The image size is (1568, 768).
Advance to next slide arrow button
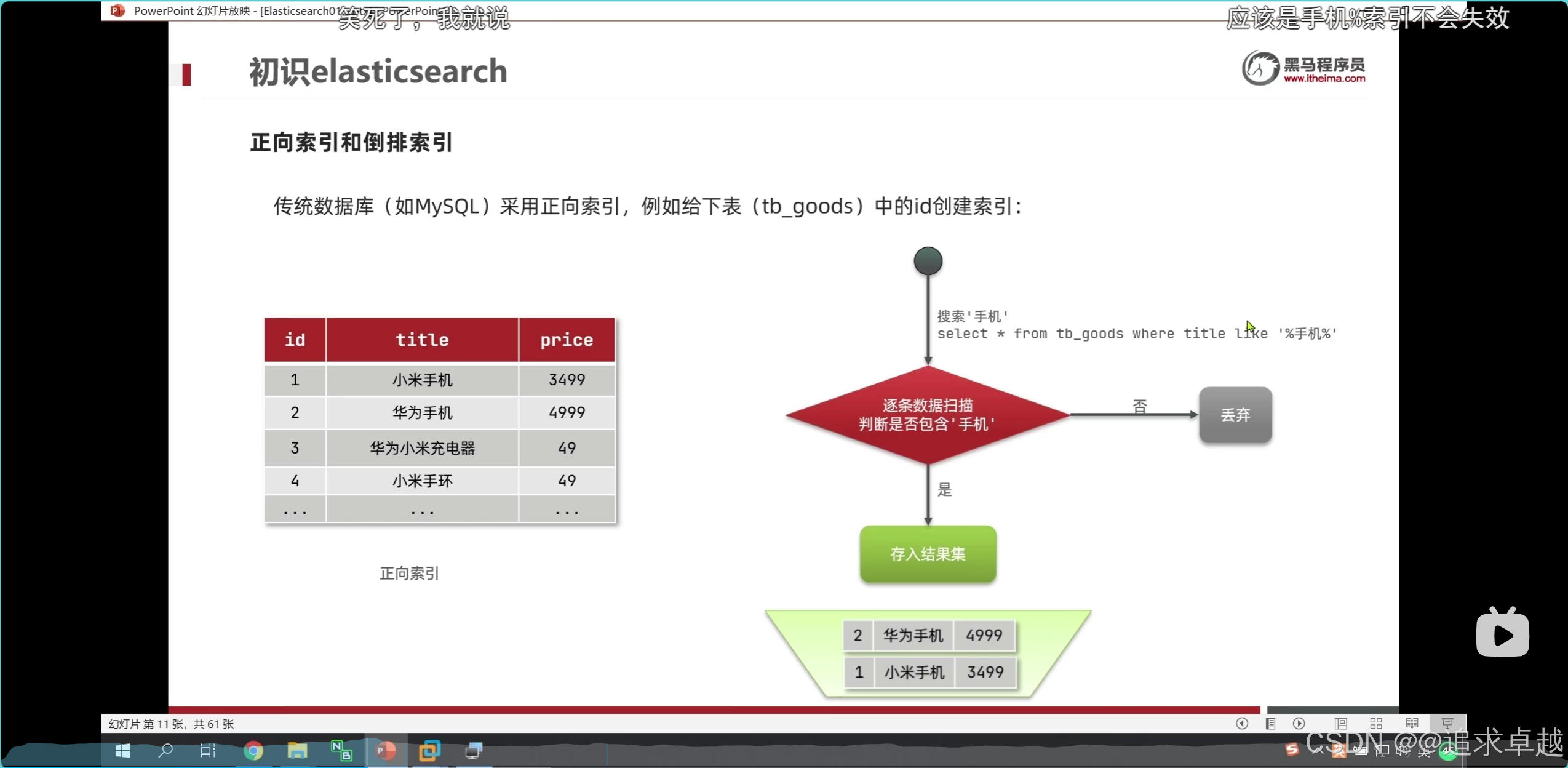(x=1299, y=724)
